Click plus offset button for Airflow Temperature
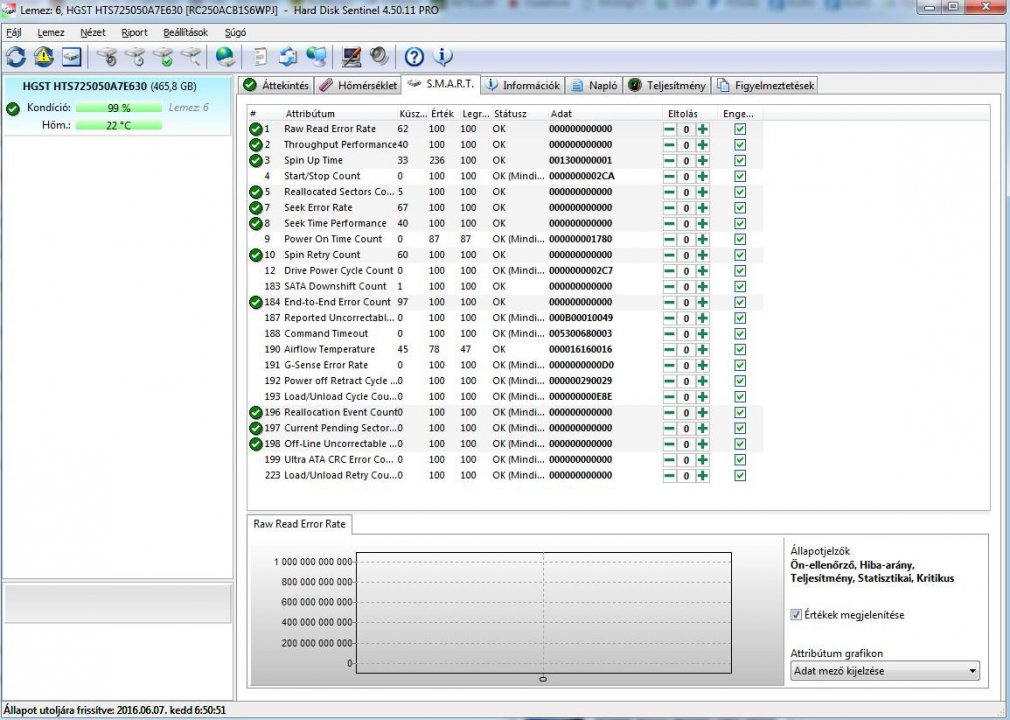The image size is (1010, 720). tap(703, 350)
